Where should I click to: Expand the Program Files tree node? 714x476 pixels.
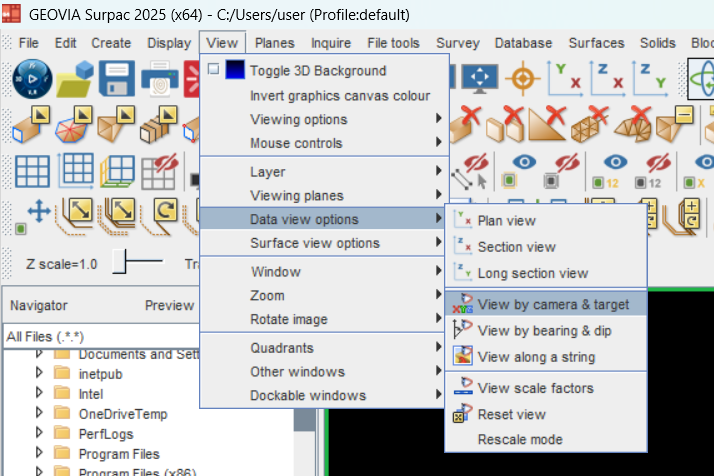[39, 453]
